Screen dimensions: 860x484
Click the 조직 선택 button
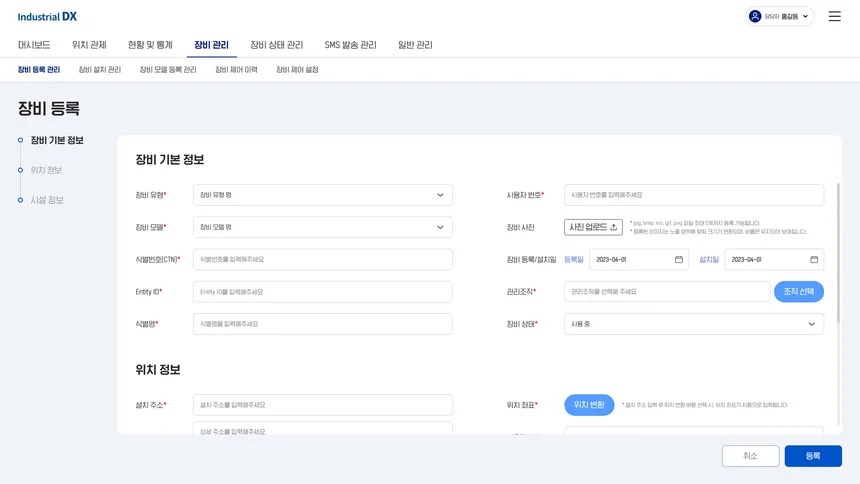[799, 291]
